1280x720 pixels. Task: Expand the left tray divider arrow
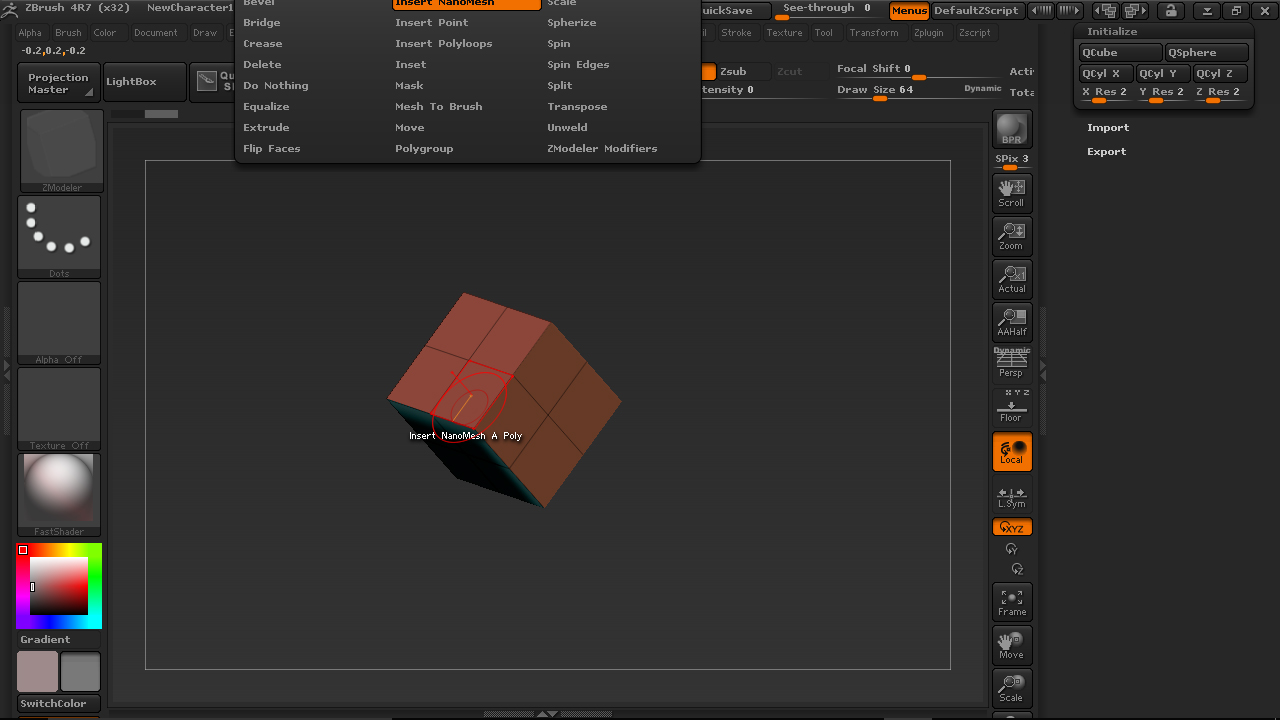(x=6, y=367)
